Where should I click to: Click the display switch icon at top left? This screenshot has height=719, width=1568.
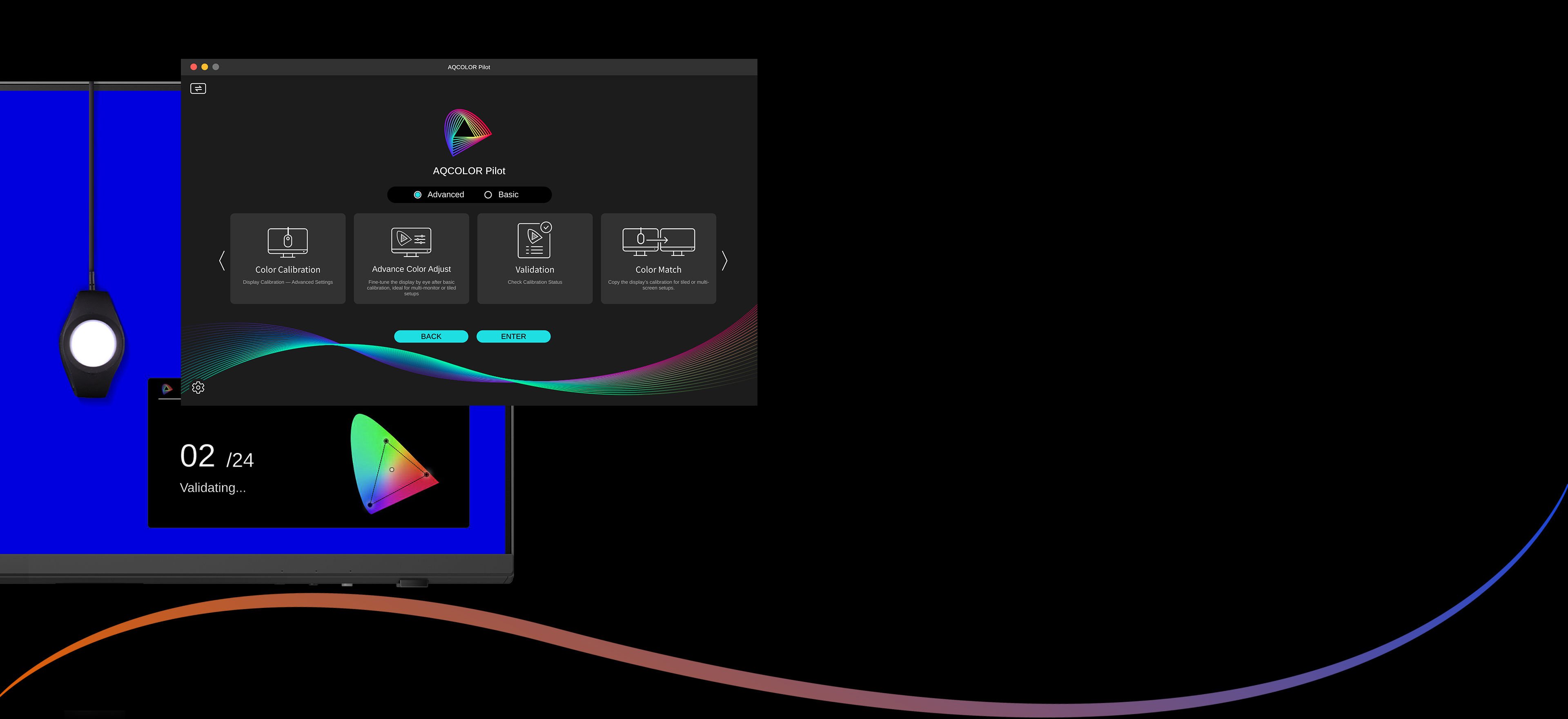(x=198, y=89)
